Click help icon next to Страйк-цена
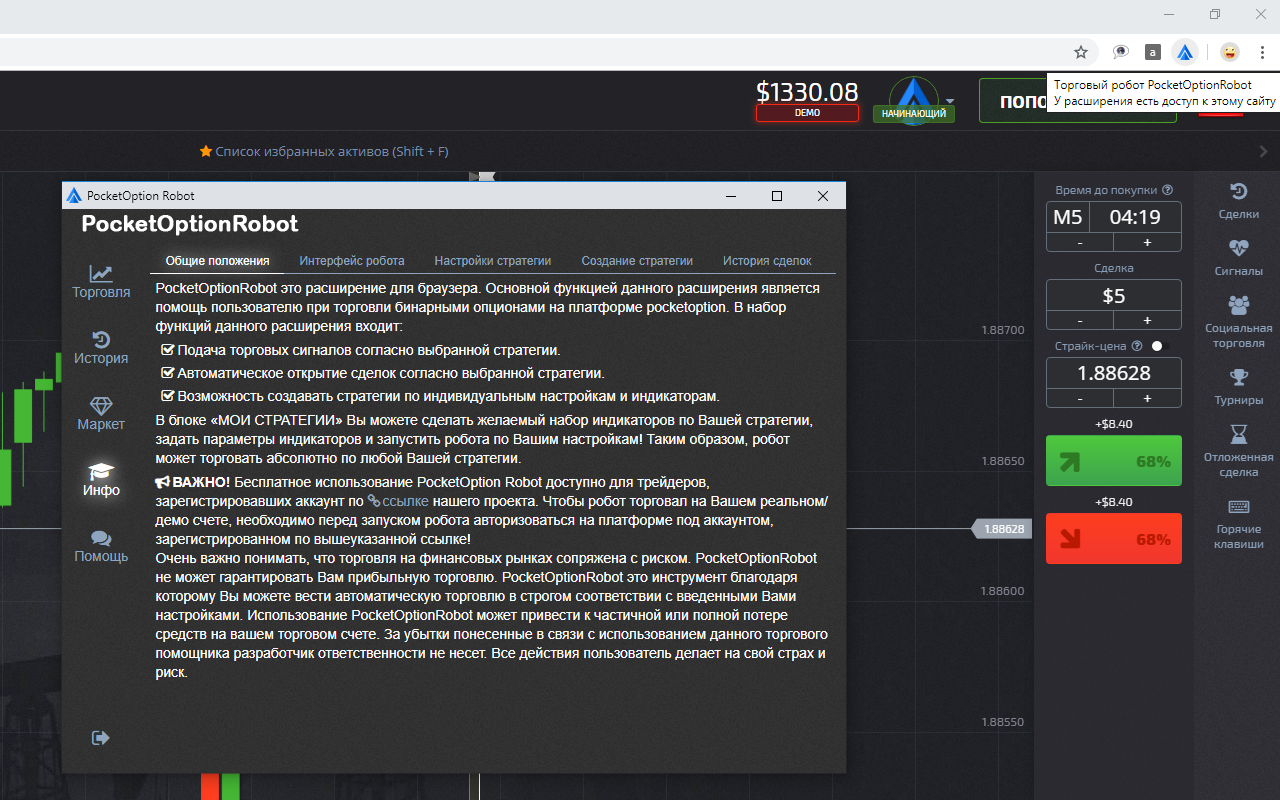 coord(1136,346)
